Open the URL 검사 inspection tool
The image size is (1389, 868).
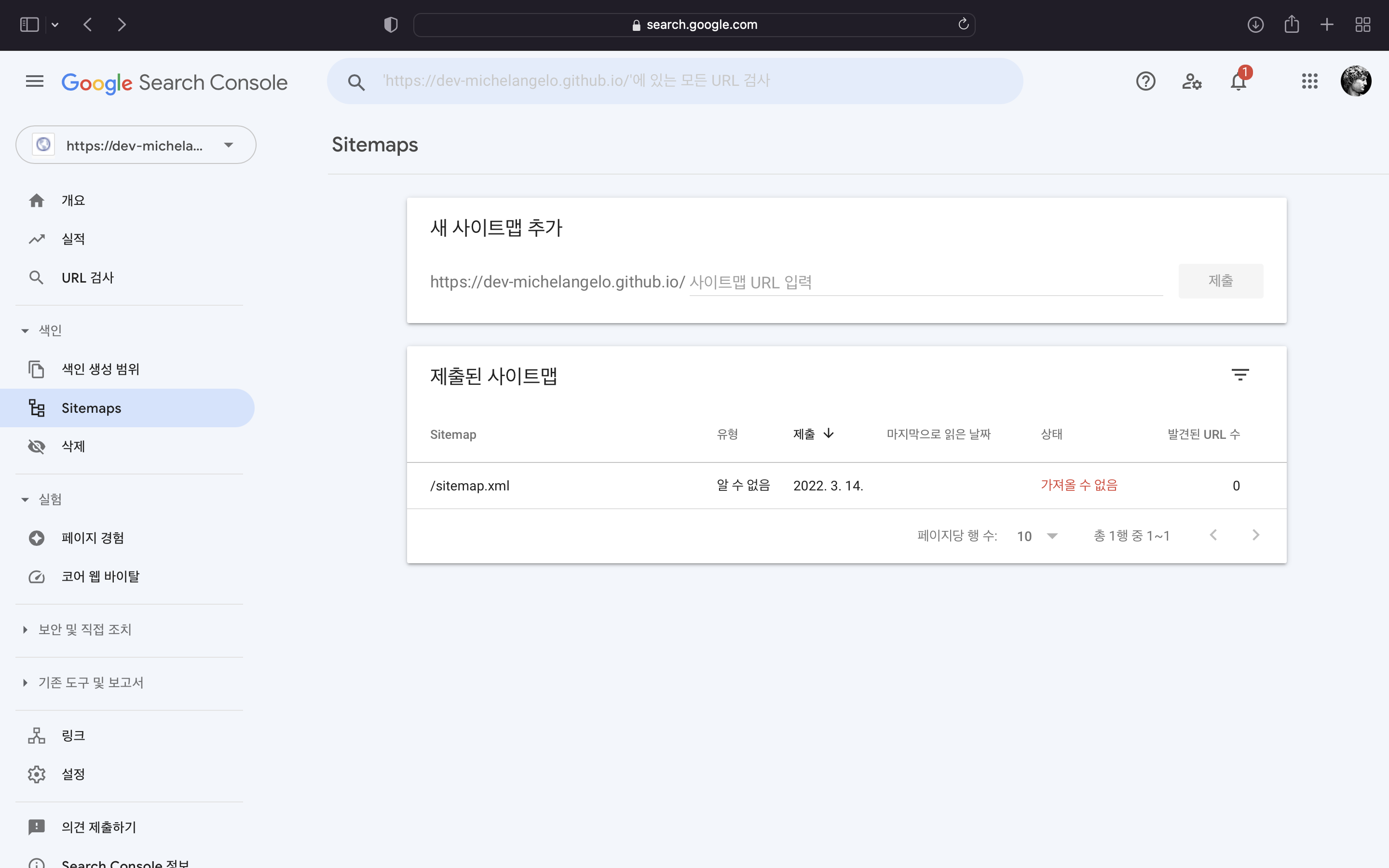87,277
